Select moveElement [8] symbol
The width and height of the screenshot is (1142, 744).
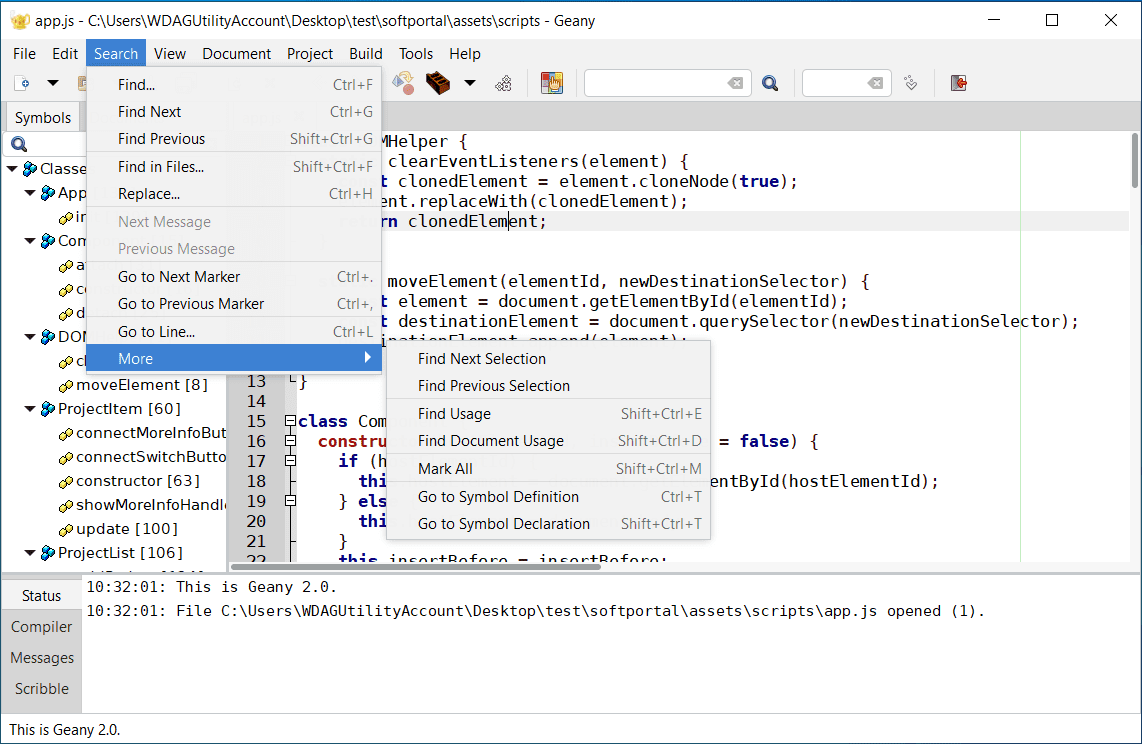142,385
